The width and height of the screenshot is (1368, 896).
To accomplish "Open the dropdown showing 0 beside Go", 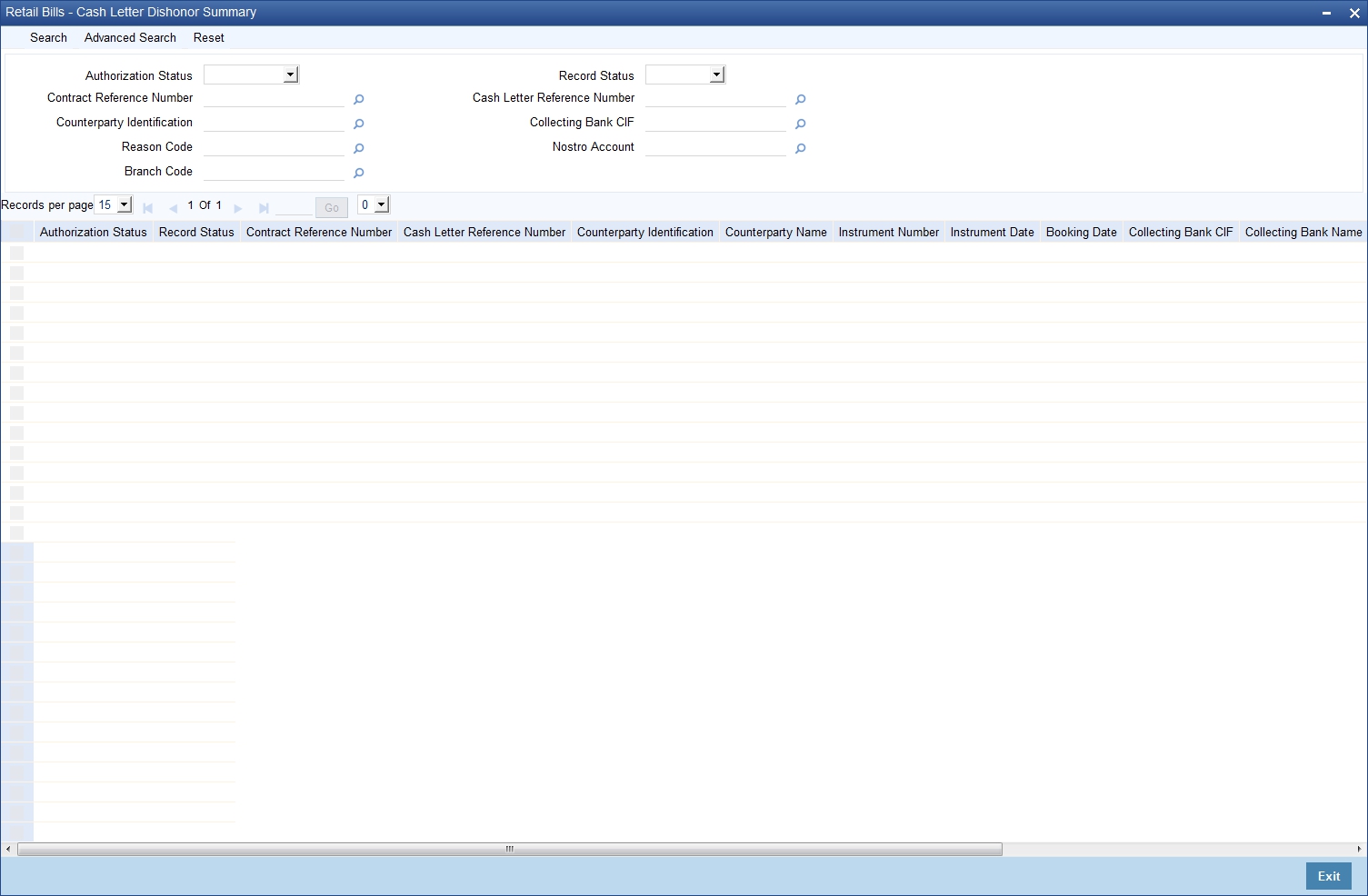I will pos(373,205).
